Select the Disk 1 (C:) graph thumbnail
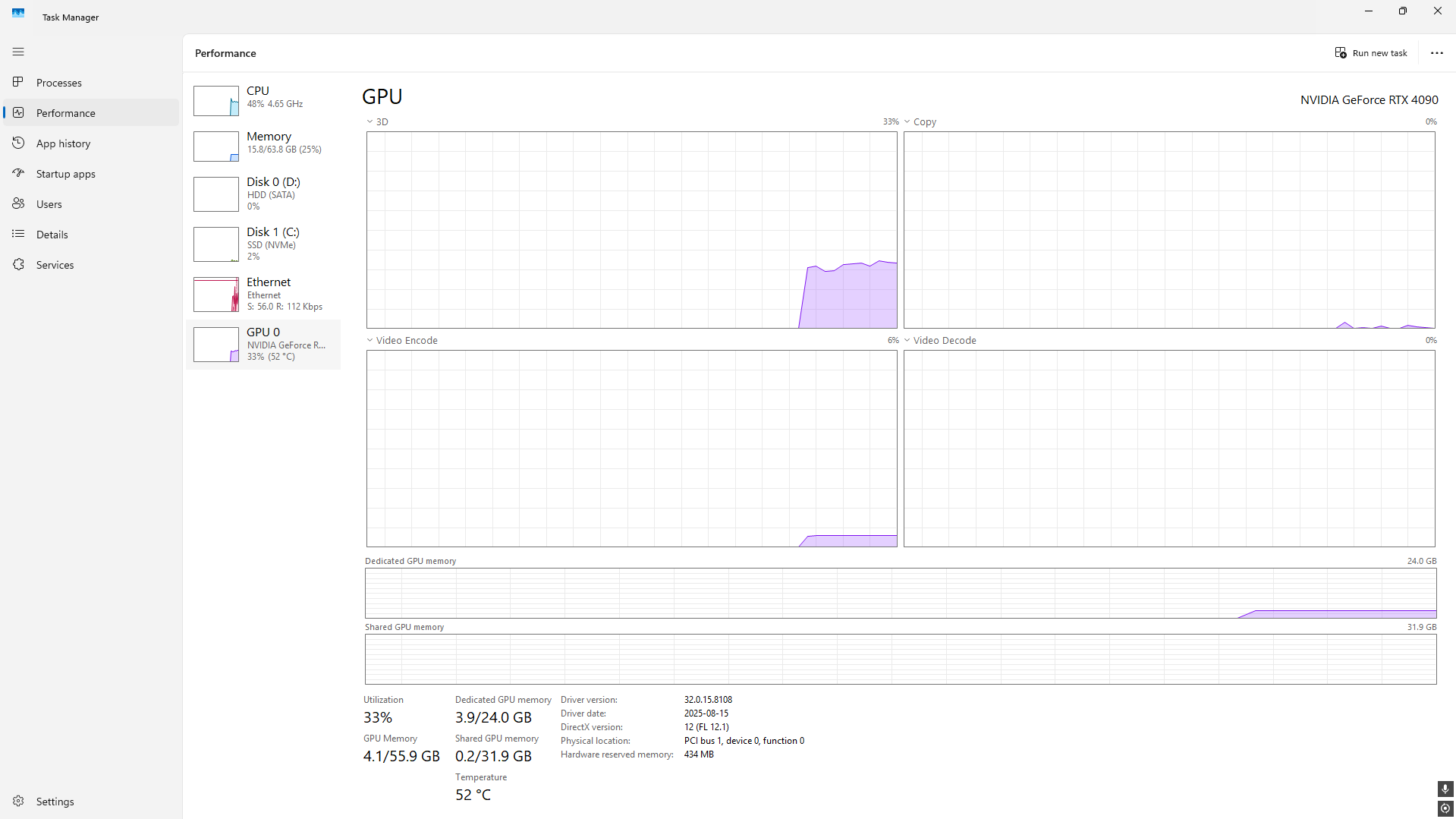The image size is (1456, 819). click(x=216, y=244)
